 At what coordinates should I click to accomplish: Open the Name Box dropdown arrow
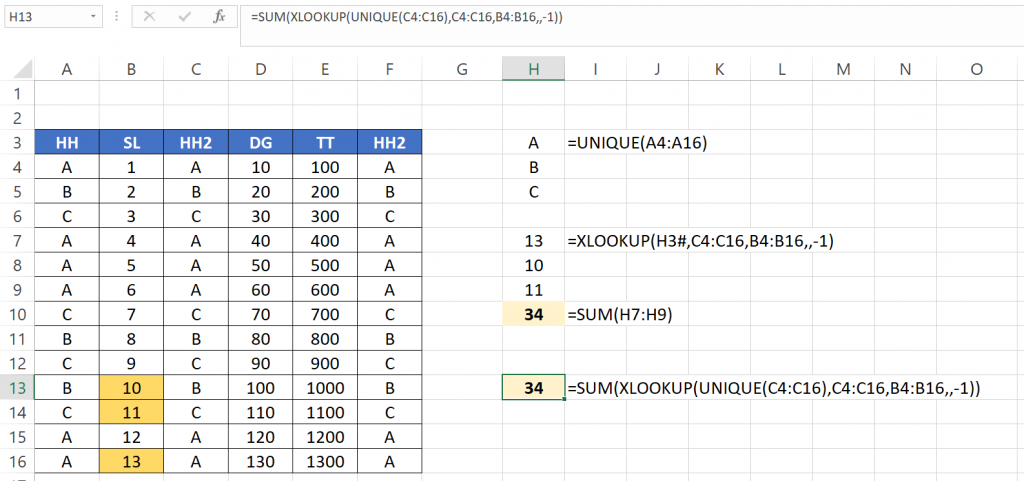coord(95,17)
